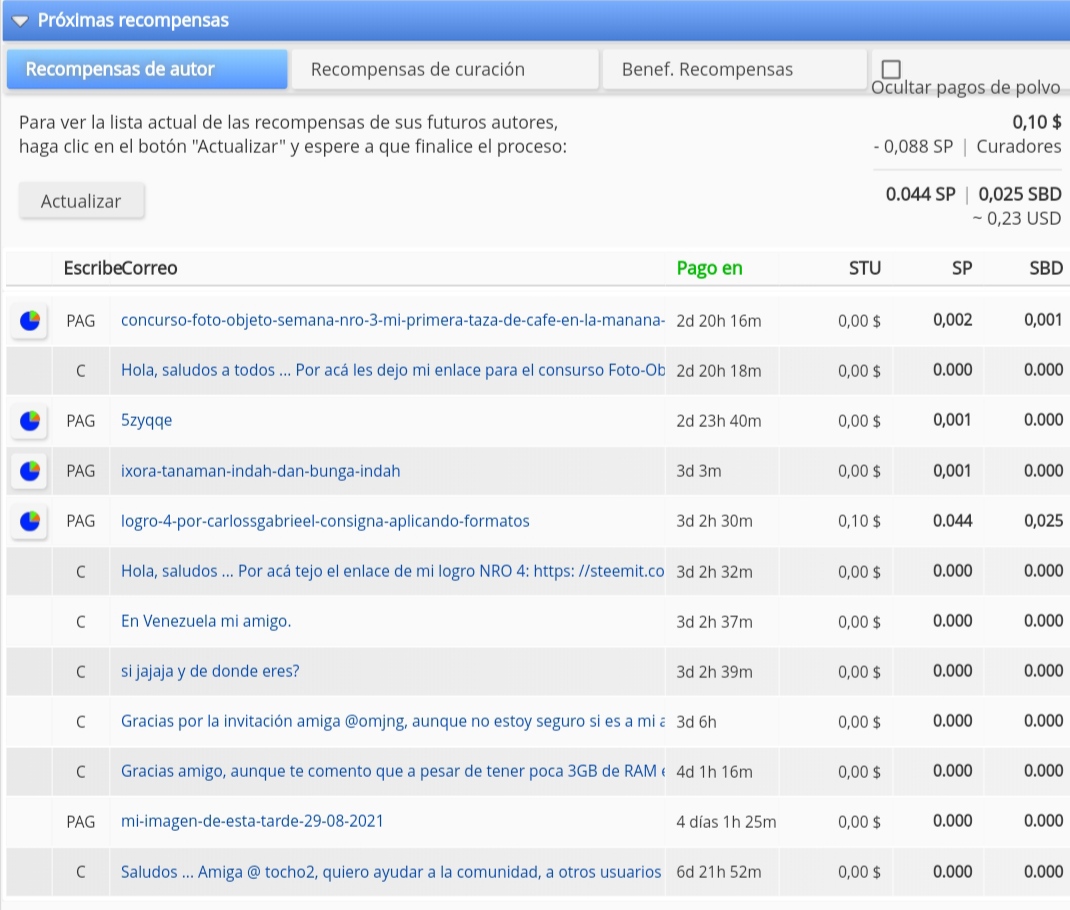Open comment 'Hola, saludos a todos' link
The width and height of the screenshot is (1070, 910).
(x=392, y=370)
